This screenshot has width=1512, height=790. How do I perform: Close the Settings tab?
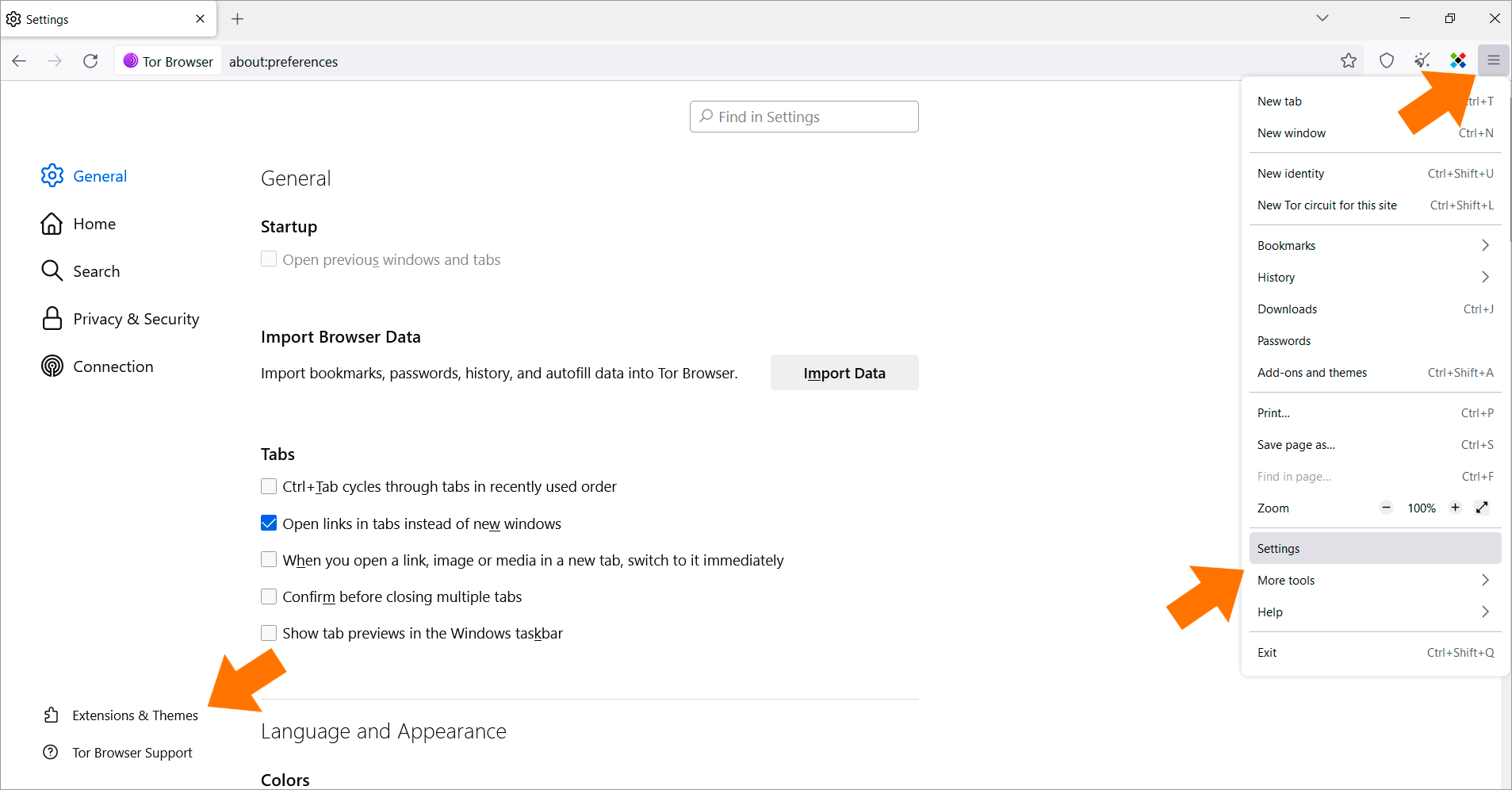coord(200,19)
